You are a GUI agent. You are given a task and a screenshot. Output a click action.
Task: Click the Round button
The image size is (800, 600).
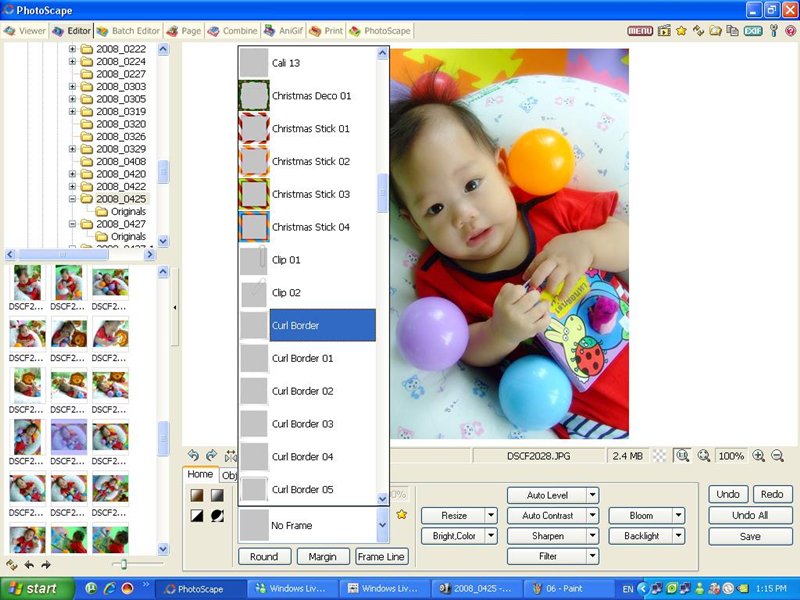click(x=264, y=557)
